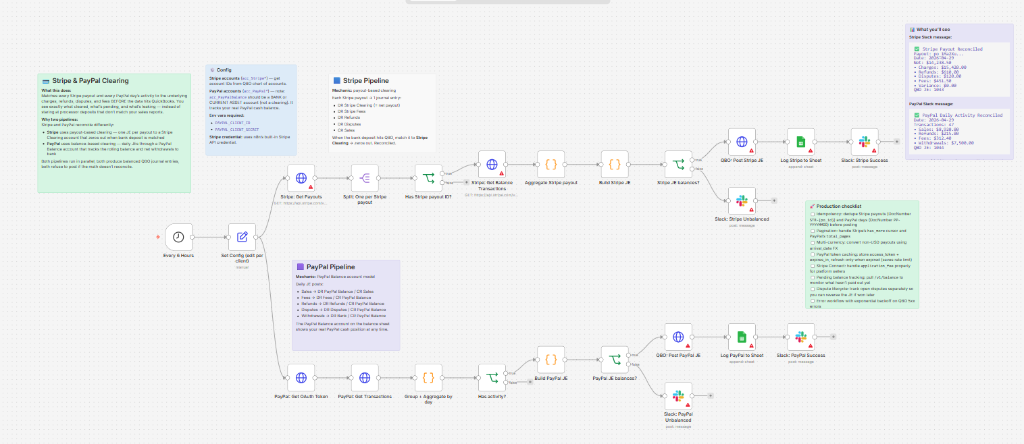Image resolution: width=1024 pixels, height=444 pixels.
Task: Select the PayPal: Get Transactions node
Action: coord(364,377)
